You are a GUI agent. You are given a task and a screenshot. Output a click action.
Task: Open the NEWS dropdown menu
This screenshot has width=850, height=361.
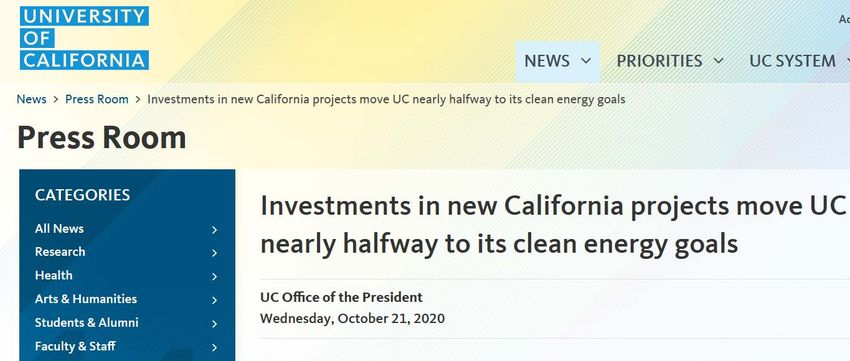pos(557,61)
